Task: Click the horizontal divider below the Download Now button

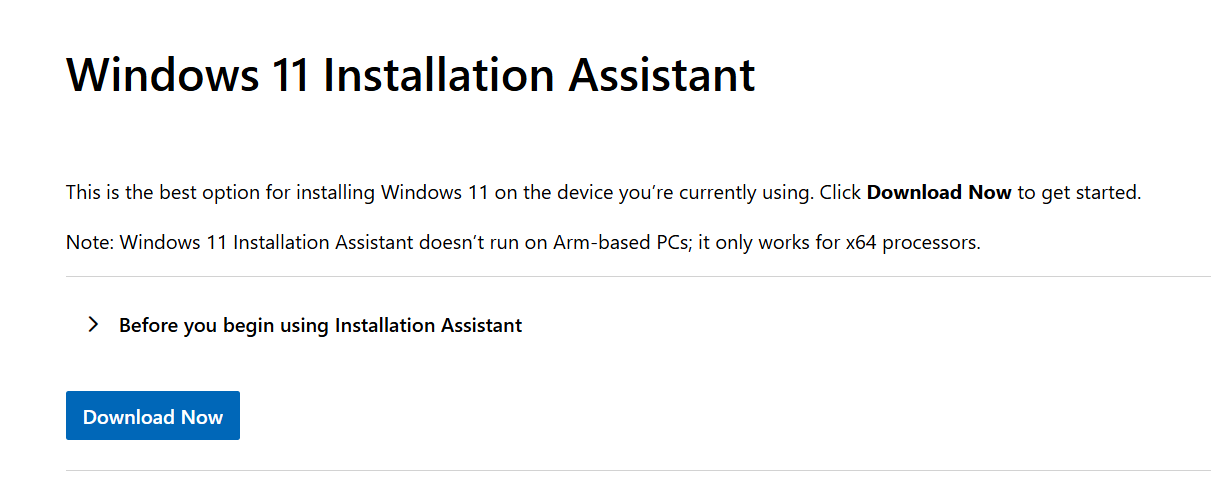Action: click(x=638, y=470)
